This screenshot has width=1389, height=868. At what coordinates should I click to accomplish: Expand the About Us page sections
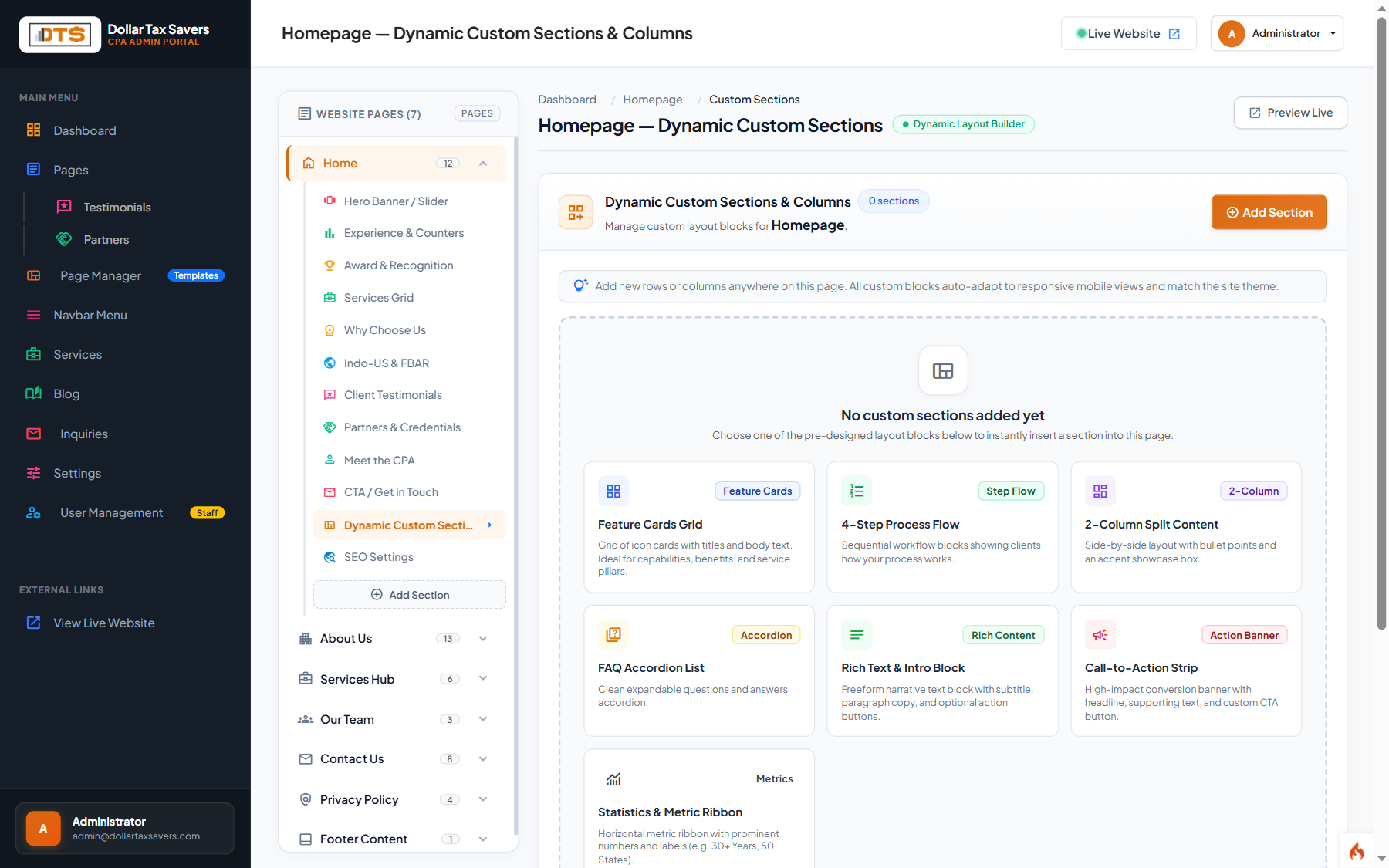pos(483,639)
